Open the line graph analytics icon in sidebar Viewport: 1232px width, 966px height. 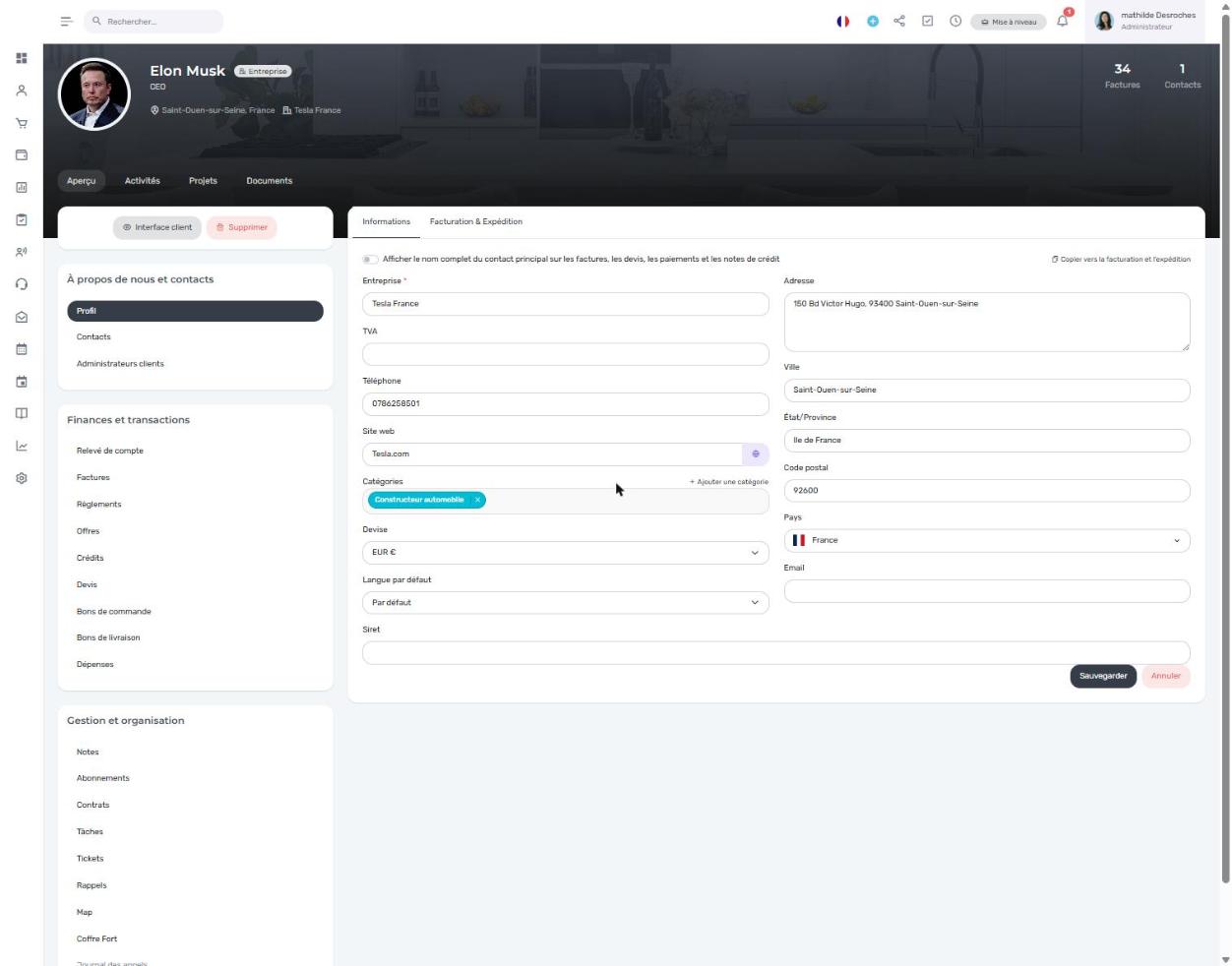click(x=22, y=446)
